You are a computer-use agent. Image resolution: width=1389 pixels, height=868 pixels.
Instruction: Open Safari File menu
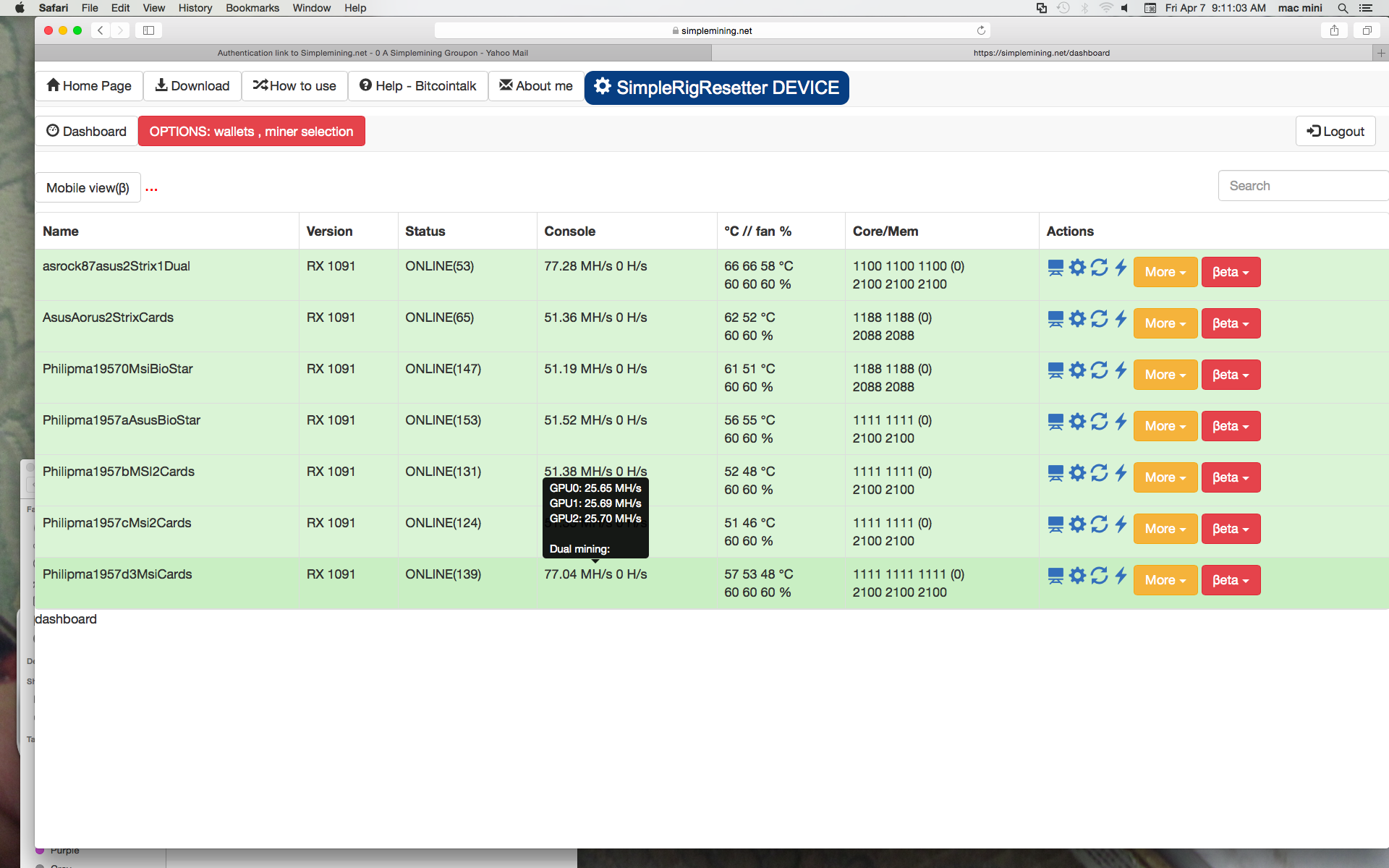coord(90,8)
